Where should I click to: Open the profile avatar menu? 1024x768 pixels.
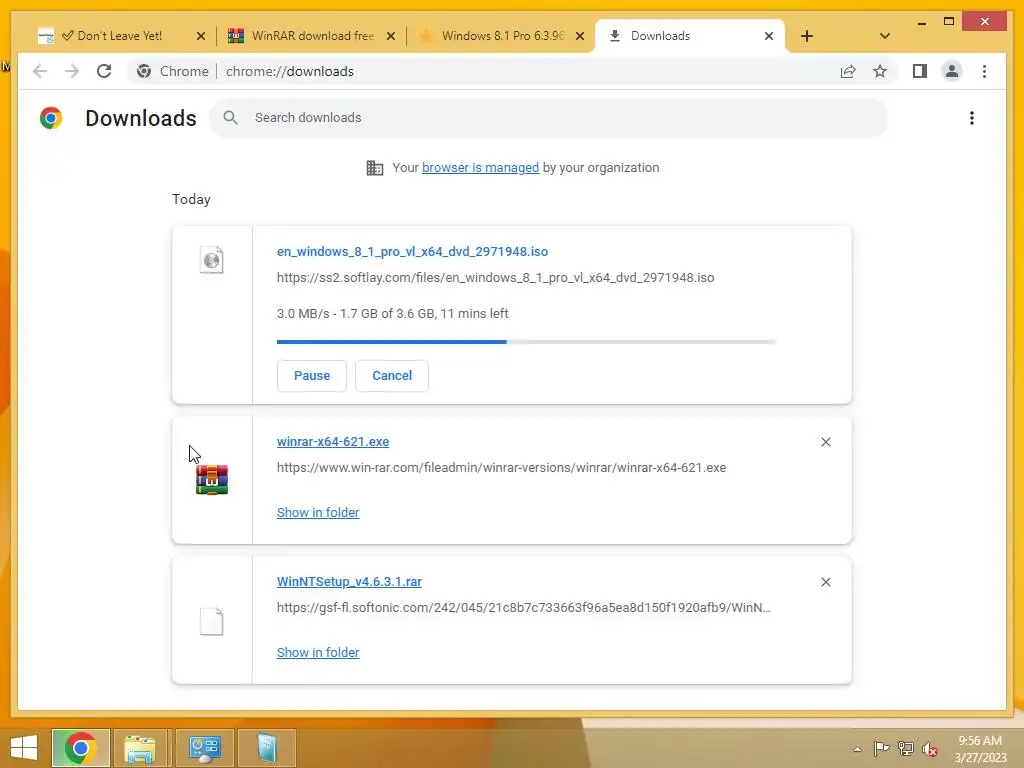952,71
